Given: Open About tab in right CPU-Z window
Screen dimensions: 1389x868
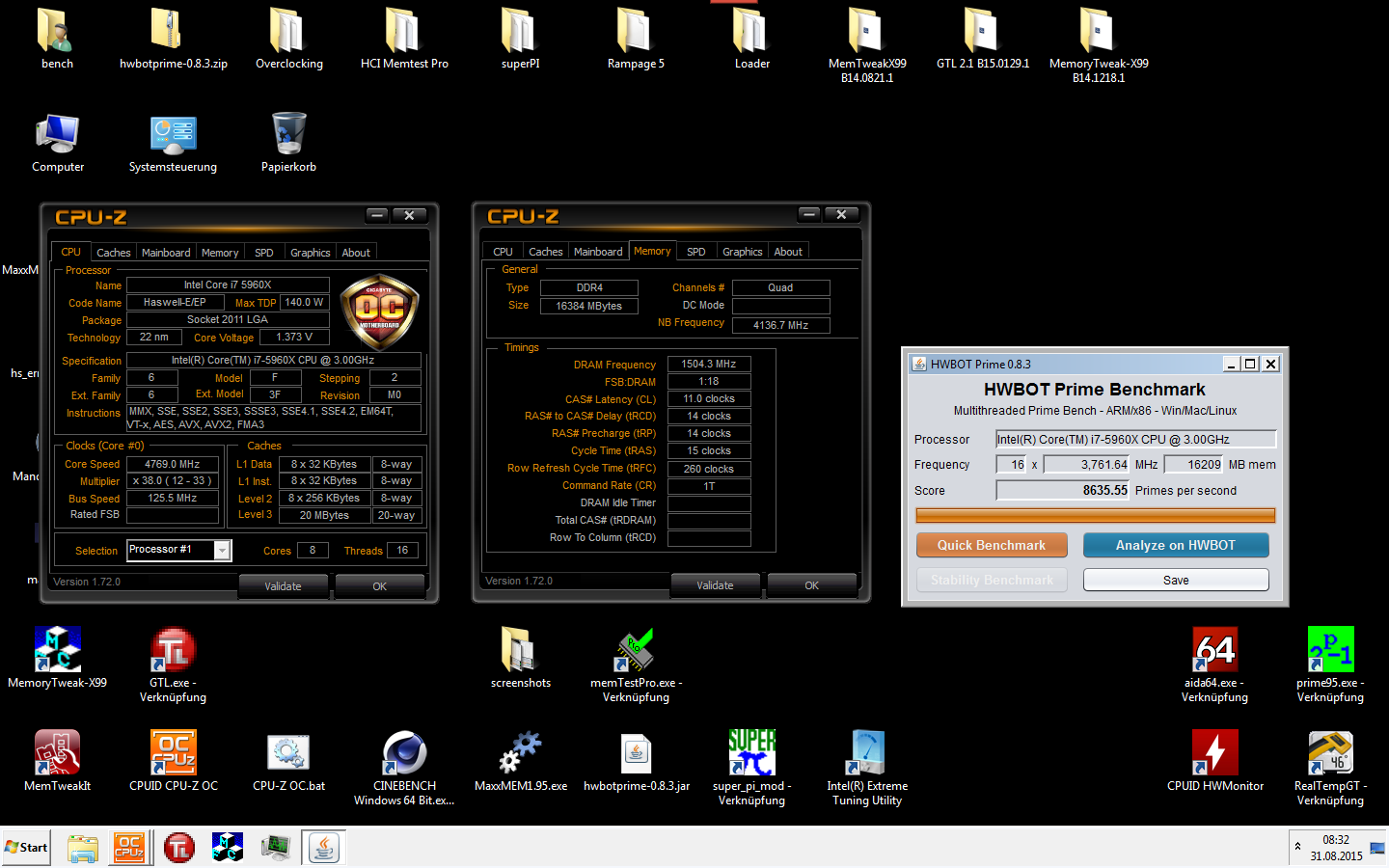Looking at the screenshot, I should [x=788, y=252].
